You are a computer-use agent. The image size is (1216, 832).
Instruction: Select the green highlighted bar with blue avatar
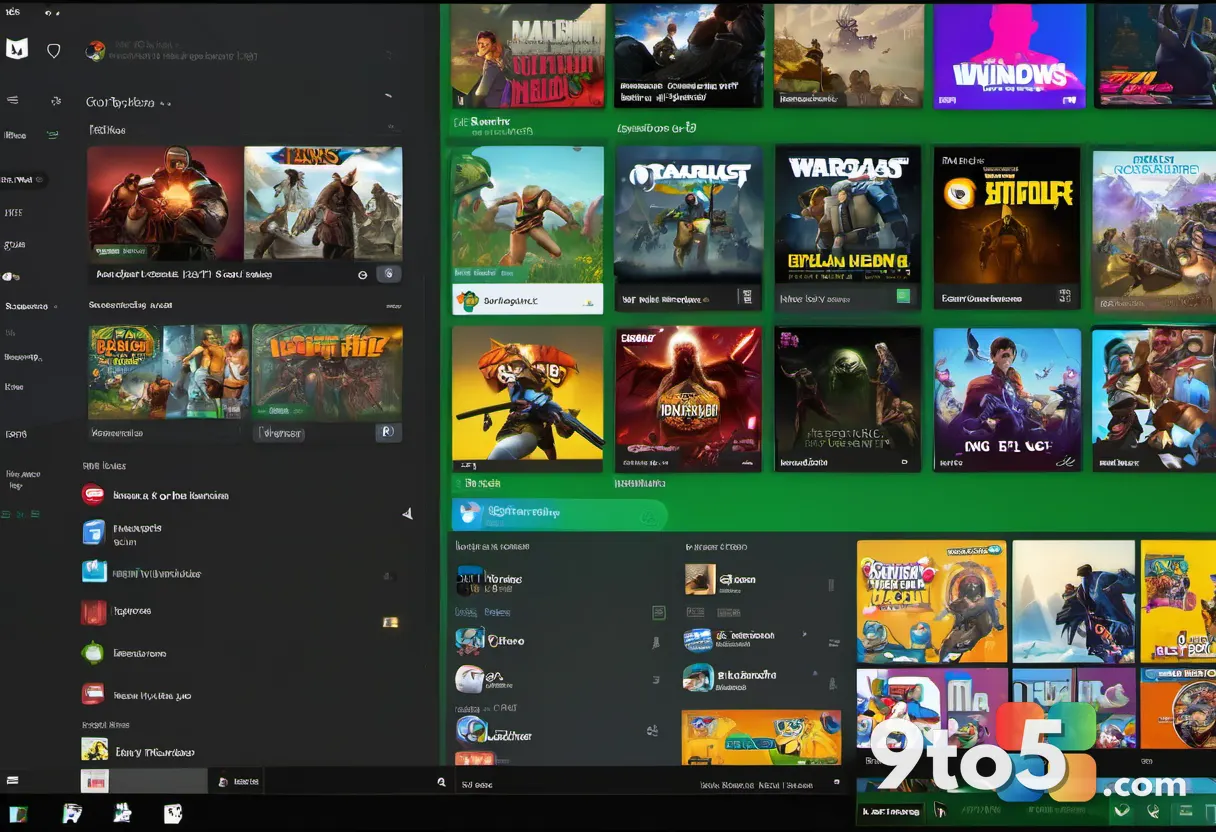(x=559, y=514)
